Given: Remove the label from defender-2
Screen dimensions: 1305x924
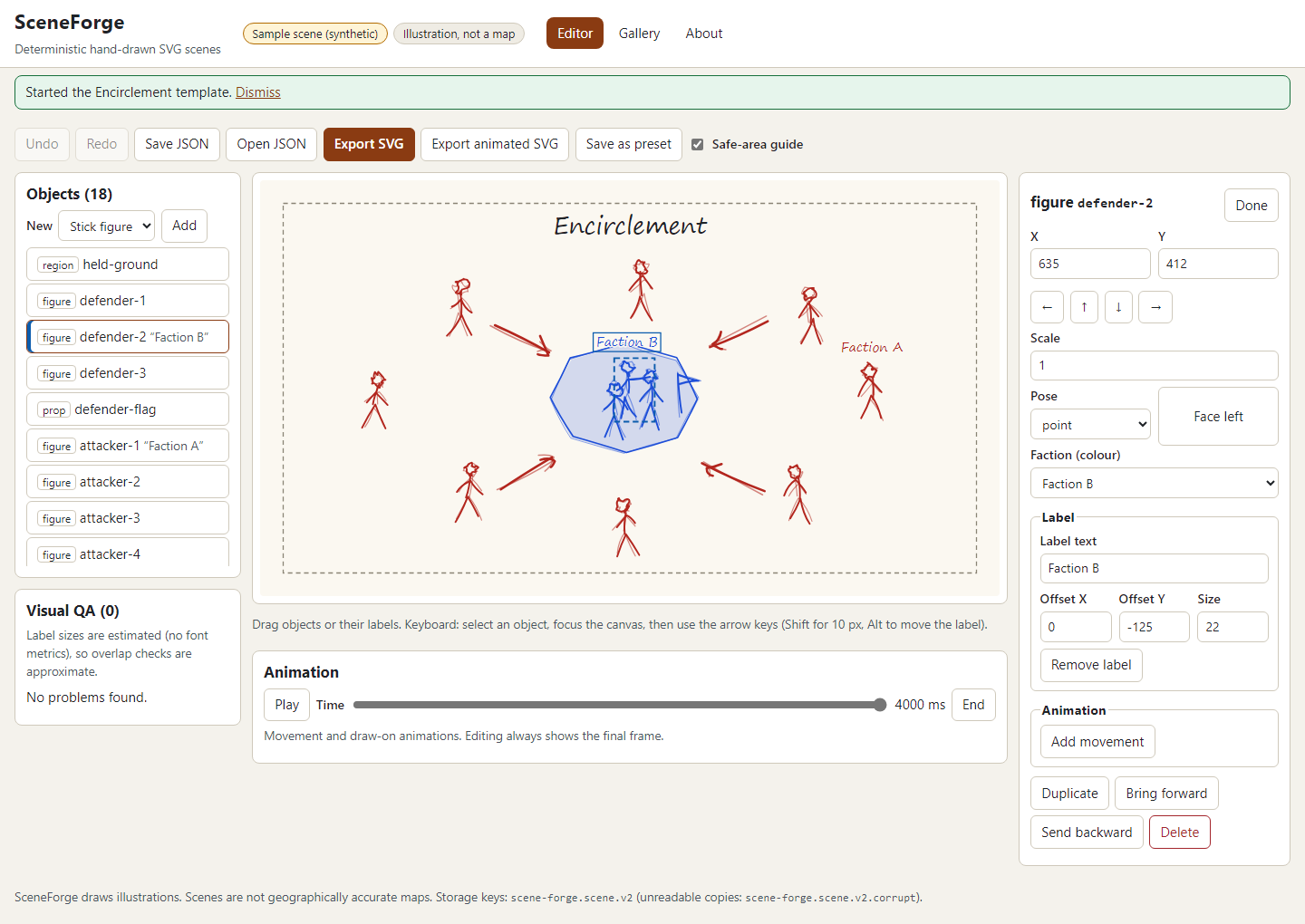Looking at the screenshot, I should 1091,665.
